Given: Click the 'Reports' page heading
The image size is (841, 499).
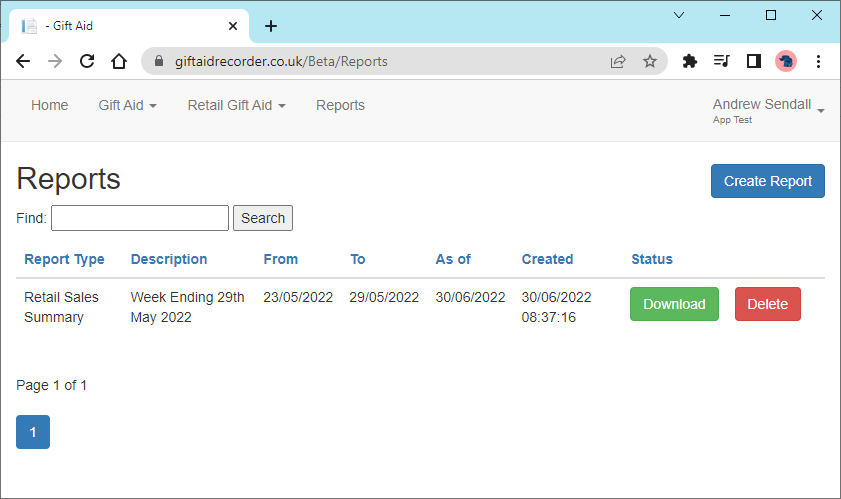Looking at the screenshot, I should (68, 179).
